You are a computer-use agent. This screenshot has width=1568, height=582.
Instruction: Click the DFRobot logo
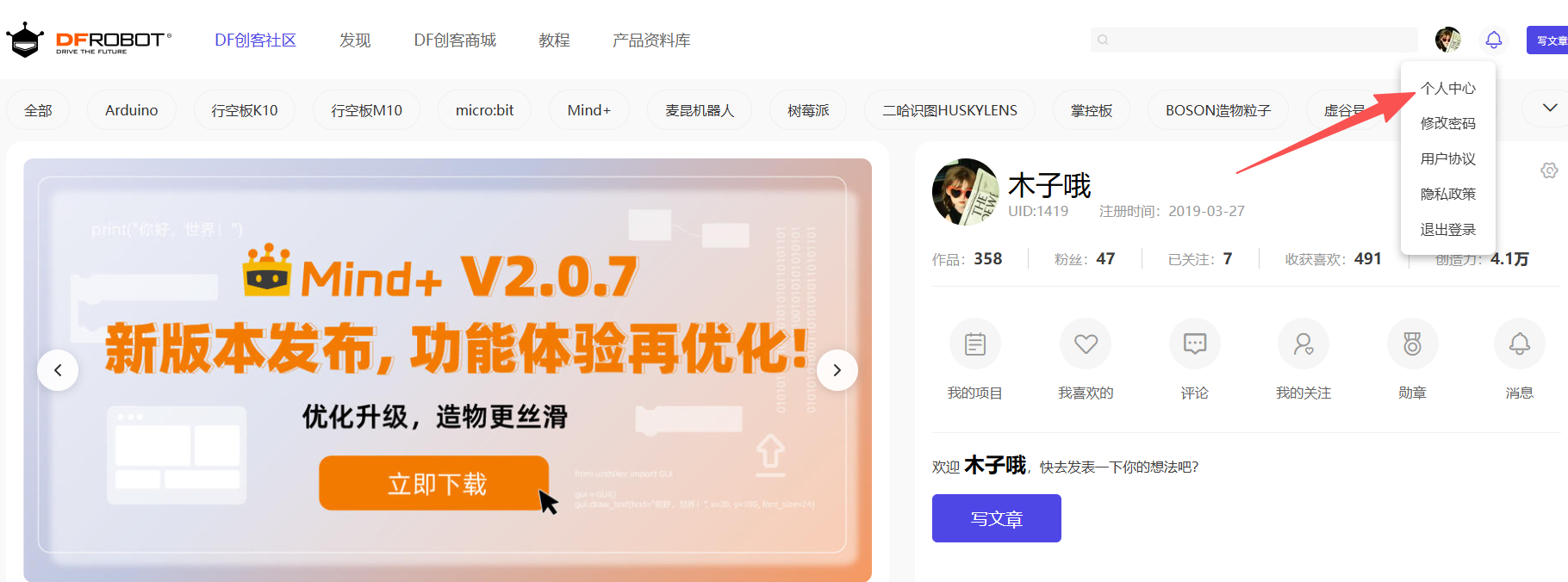click(x=89, y=40)
